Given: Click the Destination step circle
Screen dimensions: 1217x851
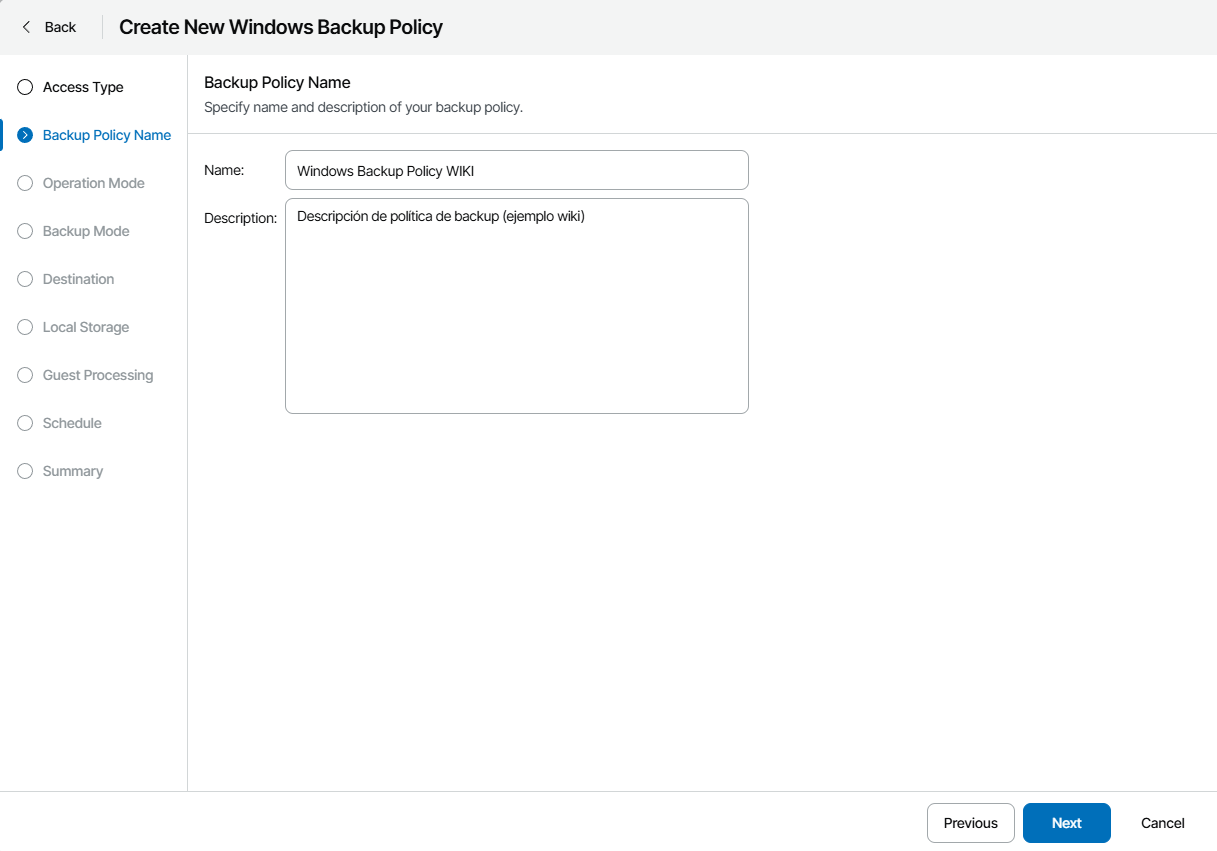Looking at the screenshot, I should (x=25, y=279).
